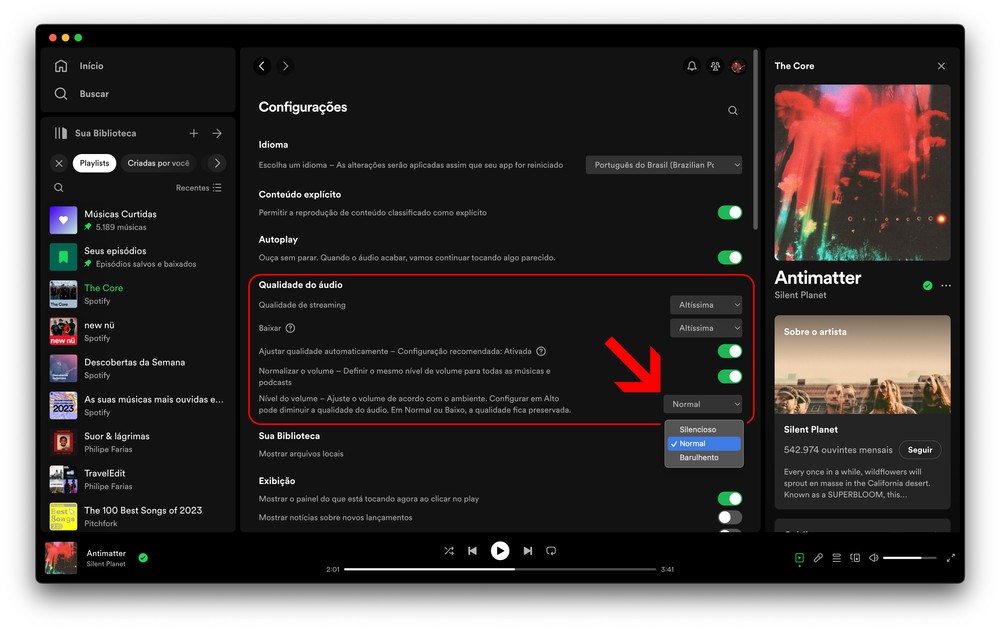Skip to the next track
The width and height of the screenshot is (1000, 630).
pyautogui.click(x=527, y=551)
